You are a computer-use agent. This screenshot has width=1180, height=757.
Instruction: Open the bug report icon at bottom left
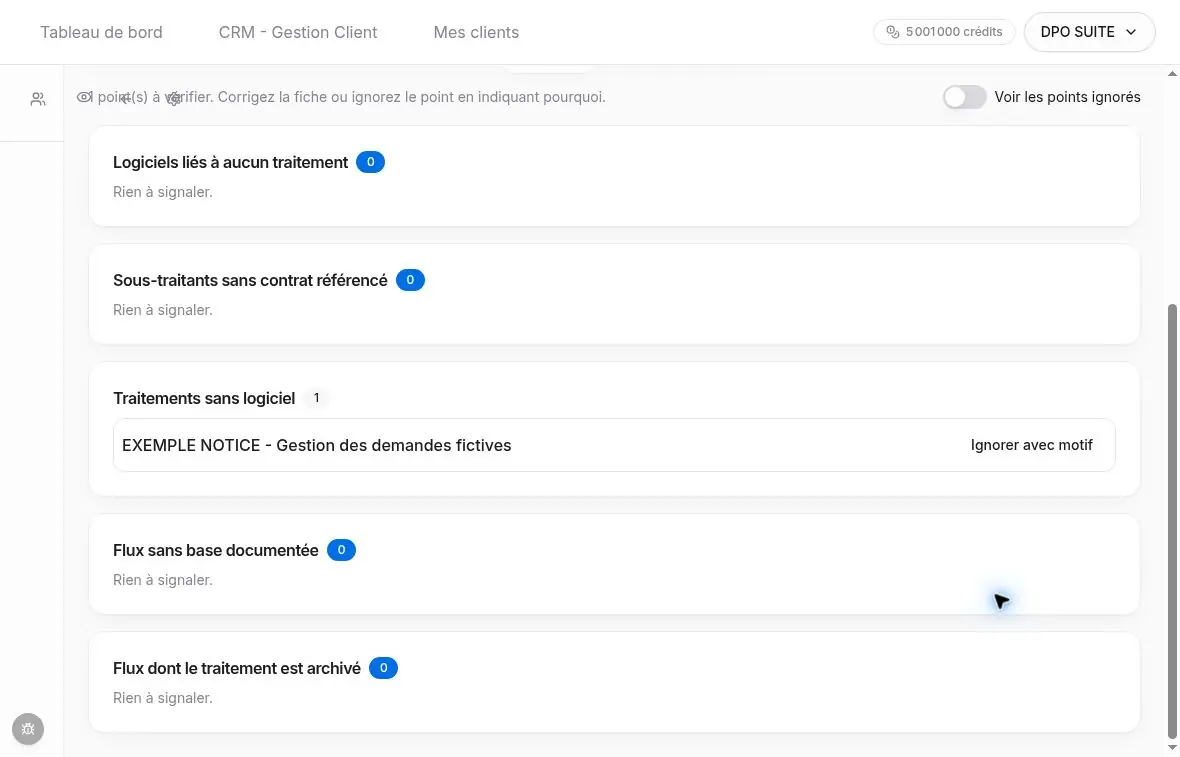point(28,729)
